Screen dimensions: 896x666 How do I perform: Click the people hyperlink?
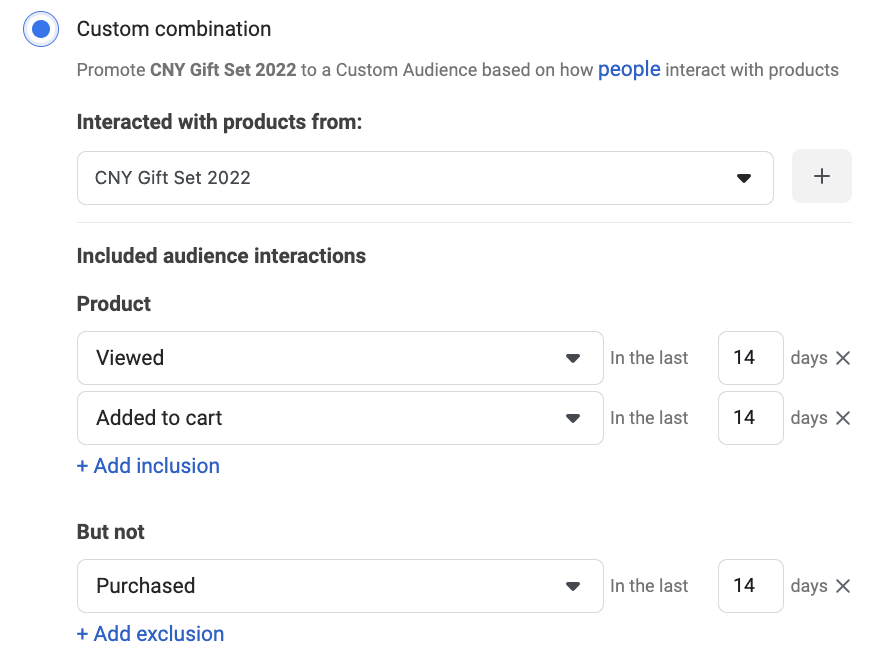[629, 69]
